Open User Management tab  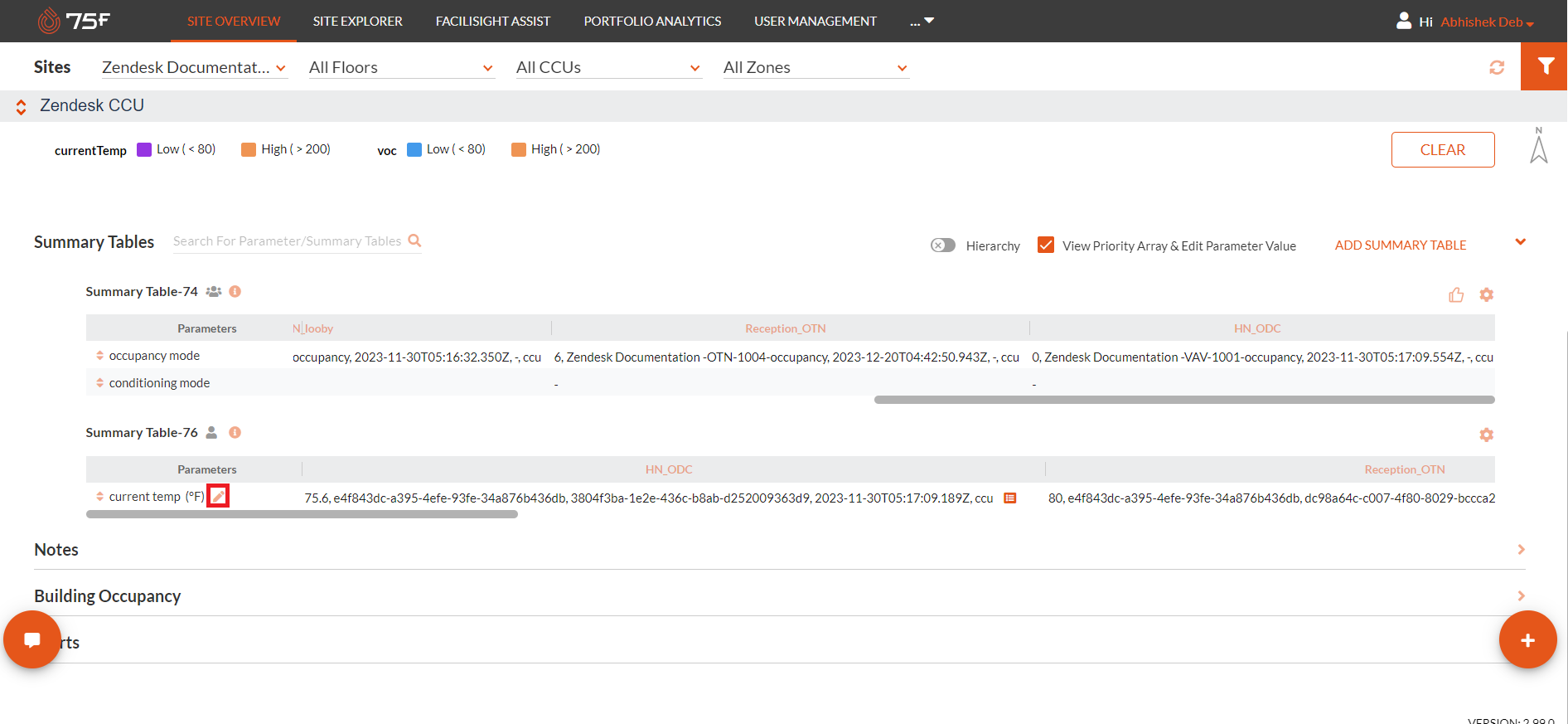point(815,21)
